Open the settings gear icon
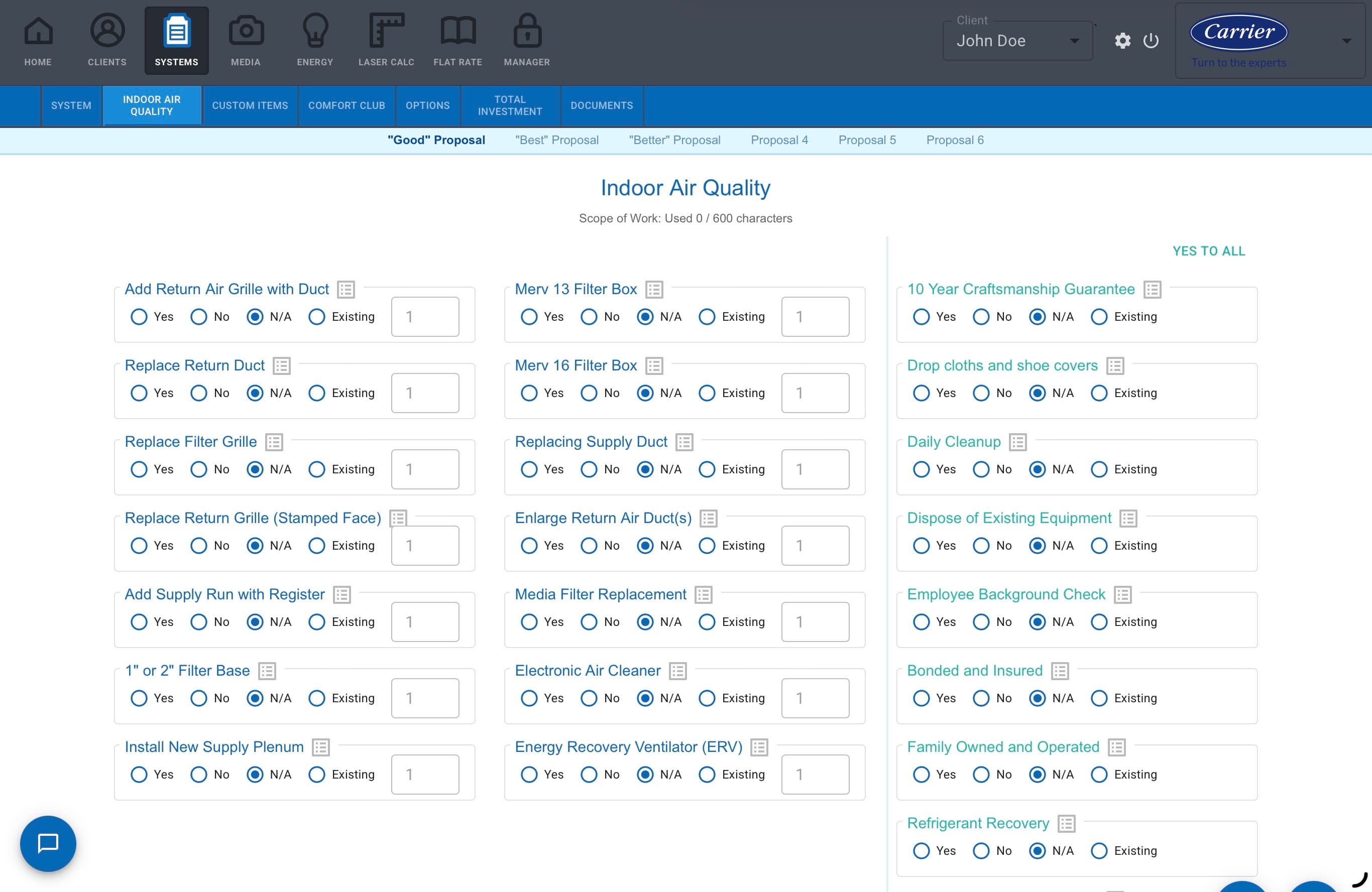Screen dimensions: 1372x892 click(x=1122, y=41)
